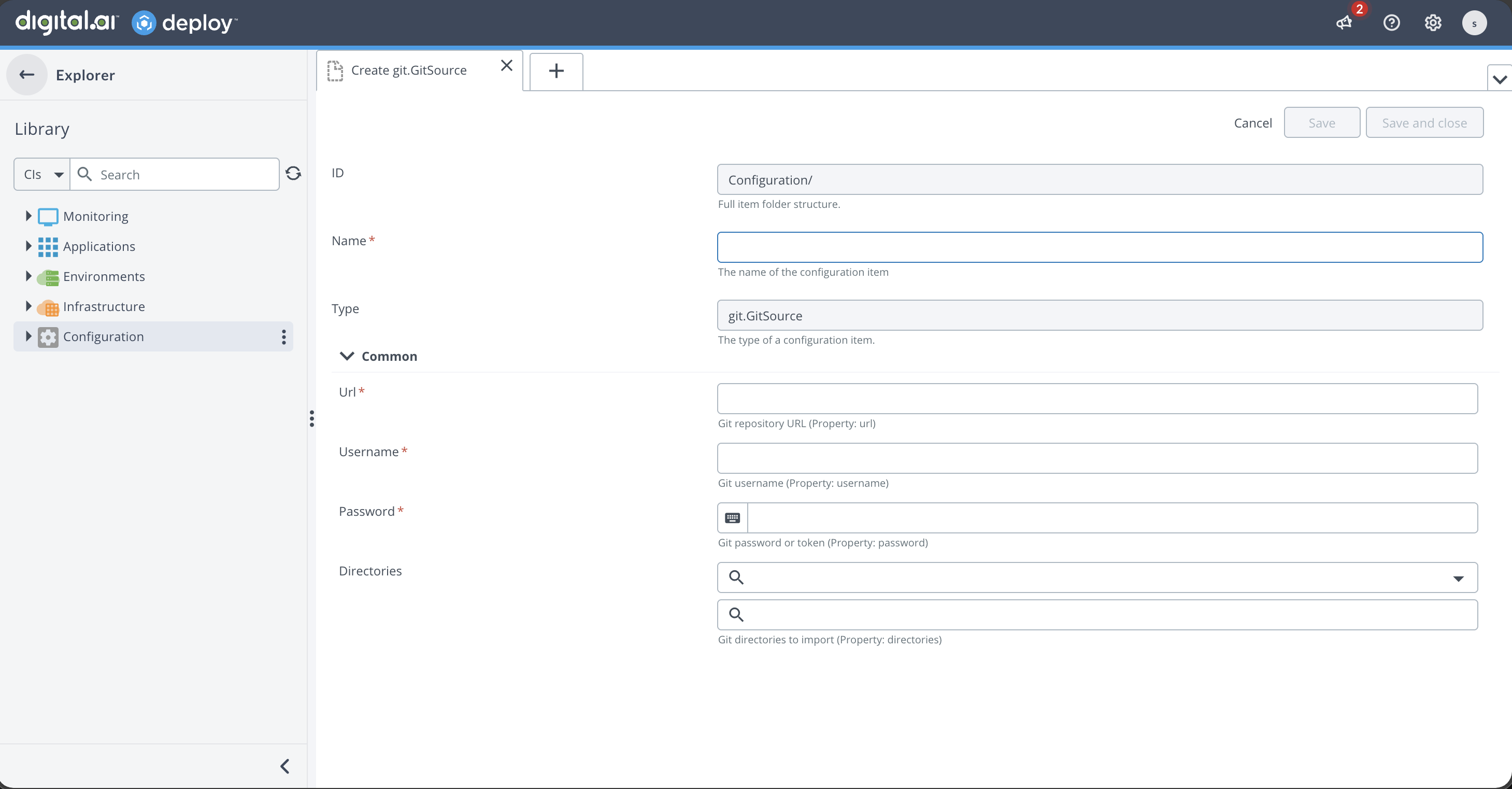The image size is (1512, 789).
Task: Open the help question mark menu
Action: (x=1391, y=23)
